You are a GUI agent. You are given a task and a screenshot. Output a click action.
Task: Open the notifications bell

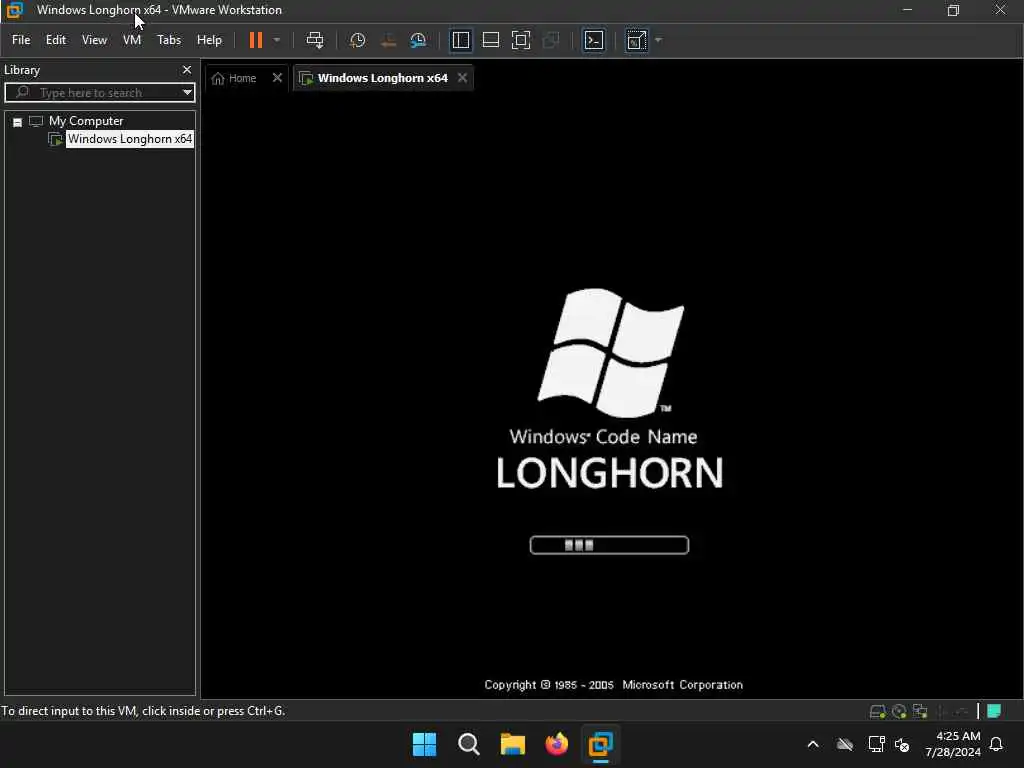tap(996, 744)
